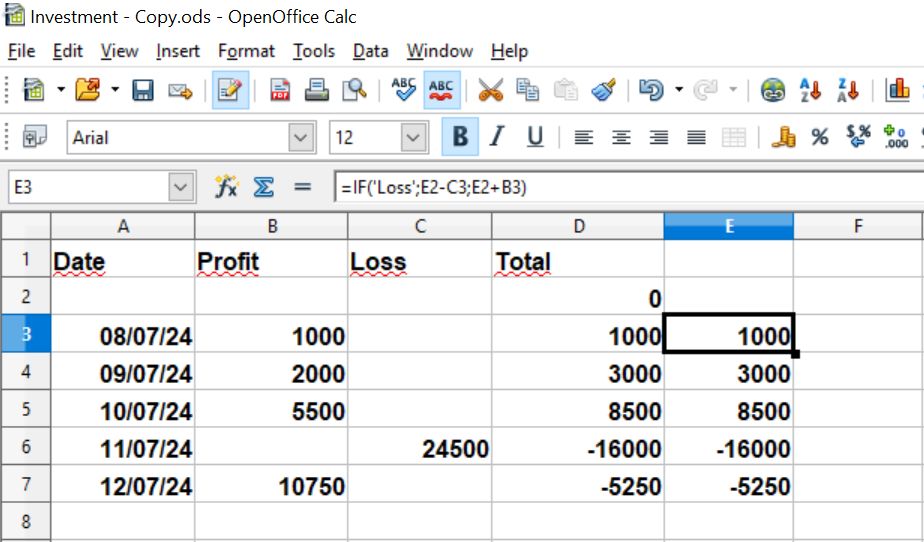
Task: Open the Format menu
Action: pyautogui.click(x=246, y=51)
